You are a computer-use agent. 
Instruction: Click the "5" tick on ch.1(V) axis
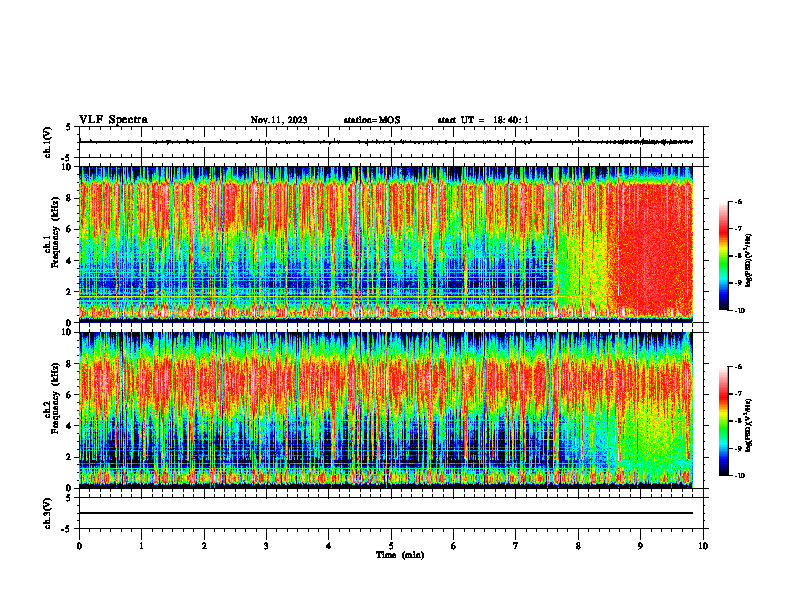[70, 127]
